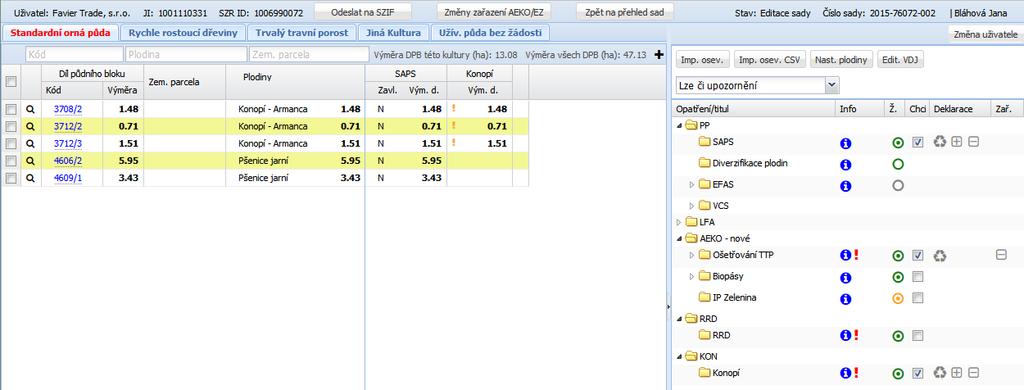Click plus declaration icon in SAPS row
This screenshot has height=390, width=1024.
point(957,141)
